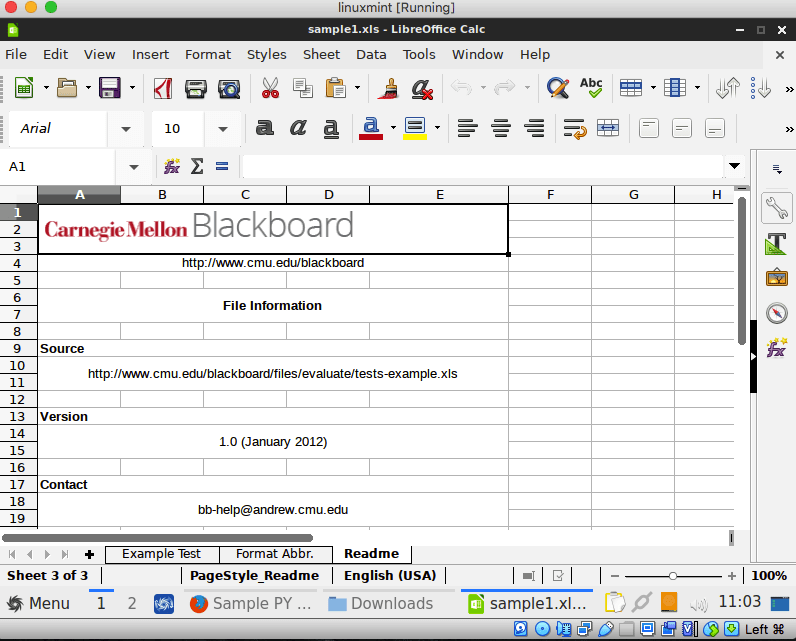The width and height of the screenshot is (796, 641).
Task: Click the vertical scrollbar
Action: click(742, 272)
